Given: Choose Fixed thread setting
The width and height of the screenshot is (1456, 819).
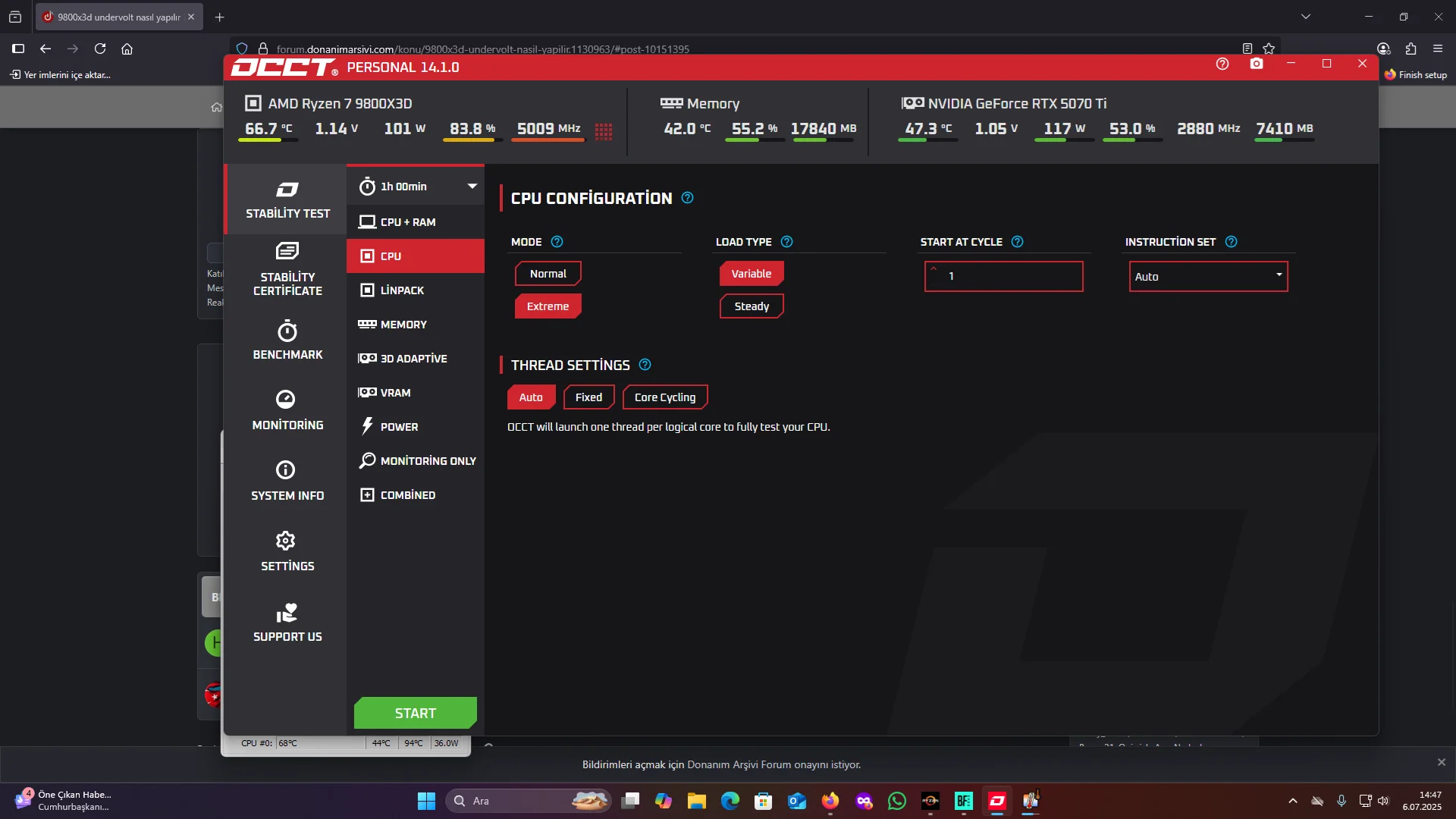Looking at the screenshot, I should (588, 397).
